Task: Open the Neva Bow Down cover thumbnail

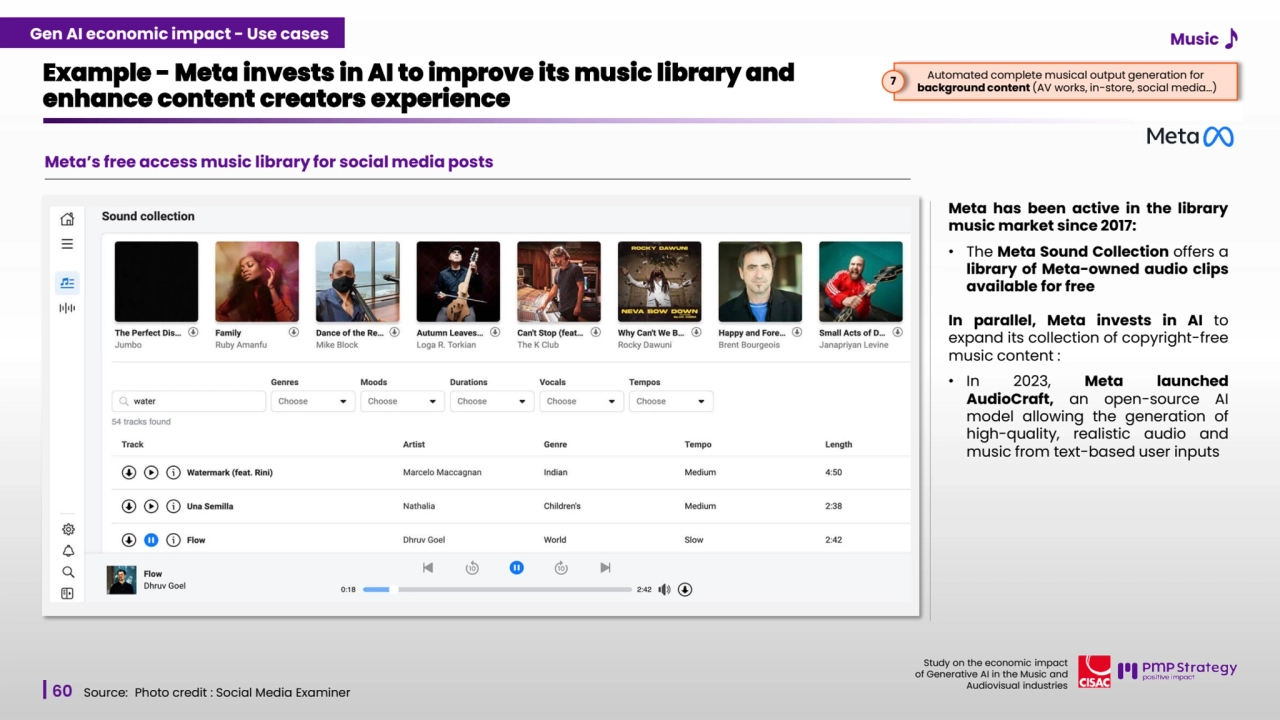Action: click(660, 282)
